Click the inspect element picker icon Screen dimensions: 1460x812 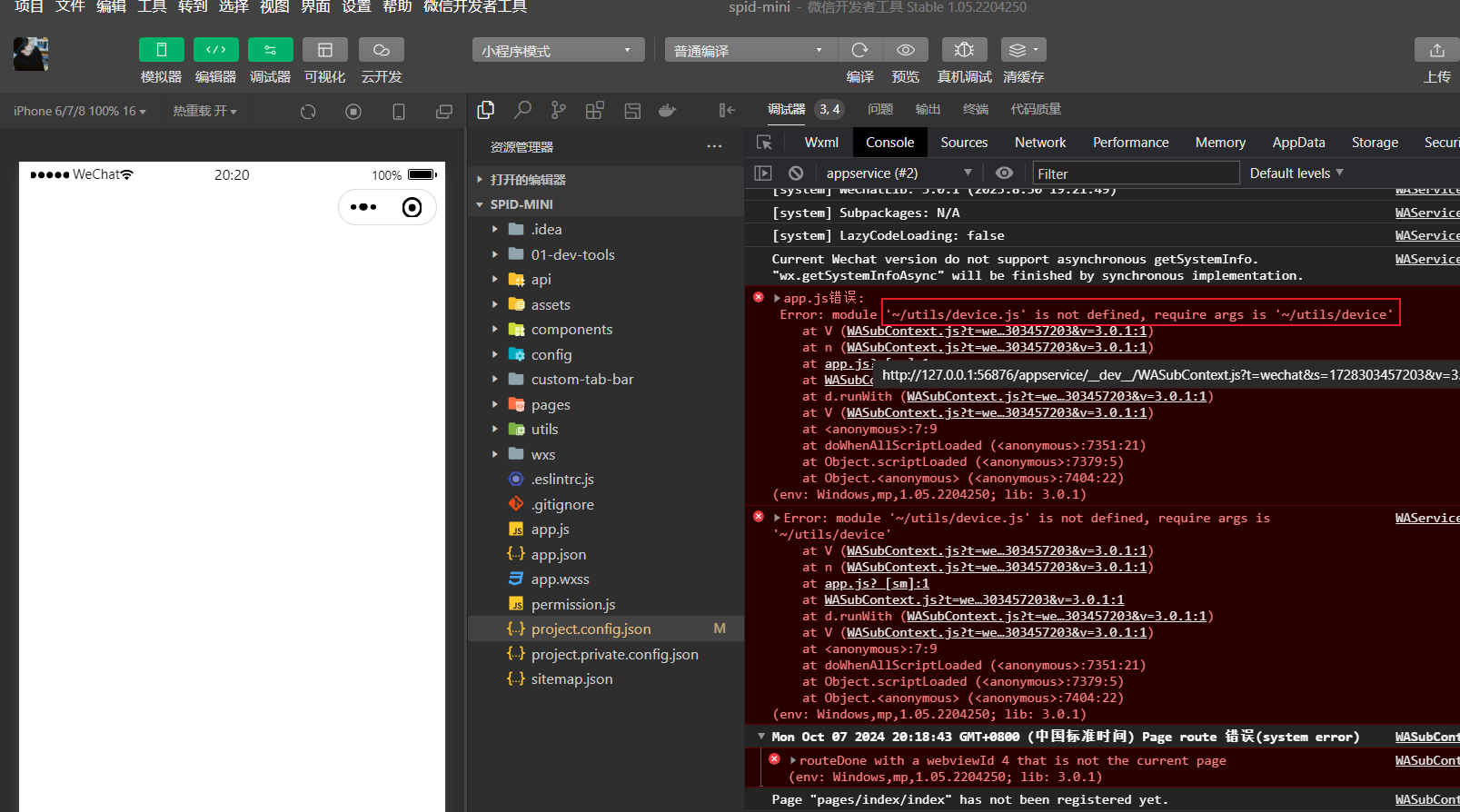(x=764, y=143)
